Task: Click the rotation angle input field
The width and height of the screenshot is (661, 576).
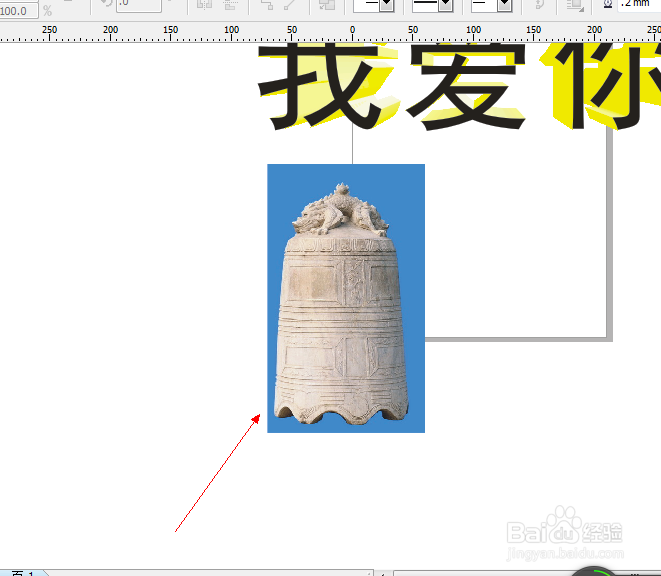Action: 139,5
